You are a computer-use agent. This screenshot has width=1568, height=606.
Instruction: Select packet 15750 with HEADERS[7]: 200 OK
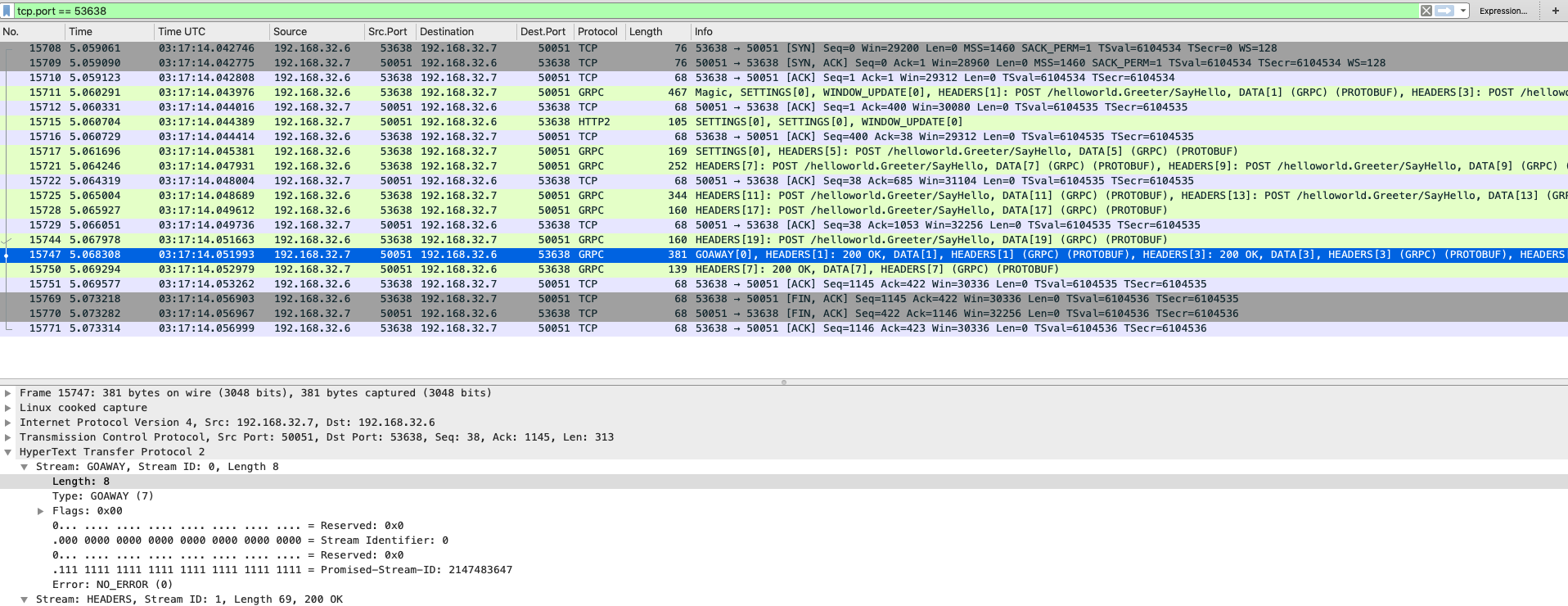coord(784,269)
